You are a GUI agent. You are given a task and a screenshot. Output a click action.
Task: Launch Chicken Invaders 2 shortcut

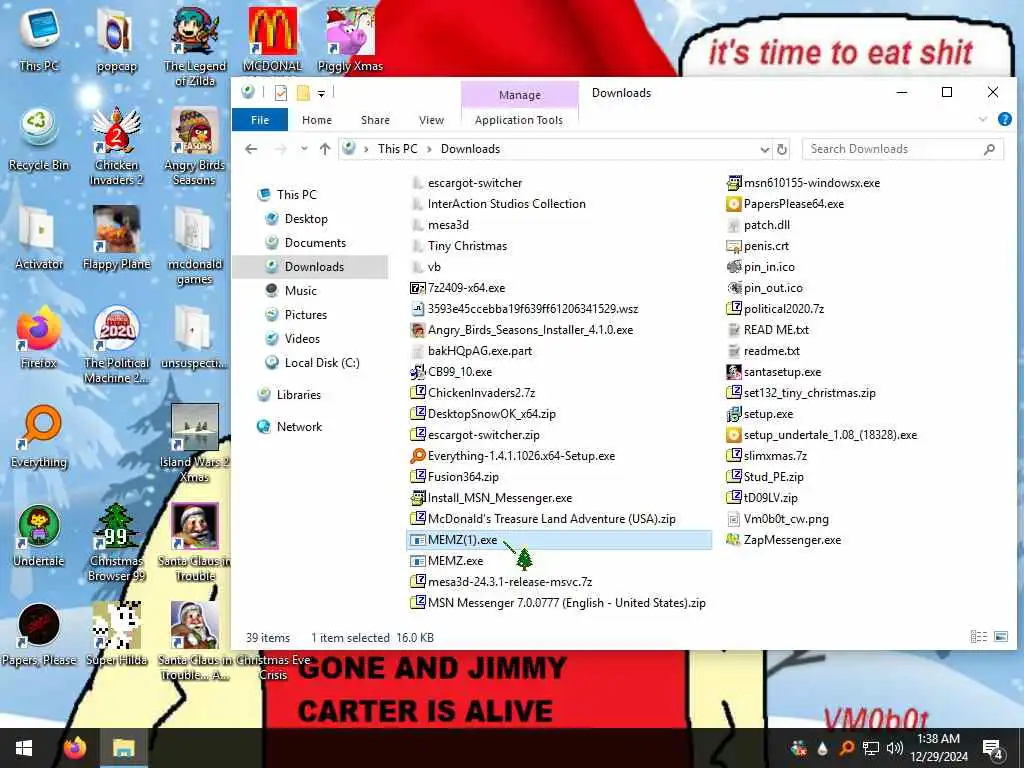pyautogui.click(x=116, y=146)
